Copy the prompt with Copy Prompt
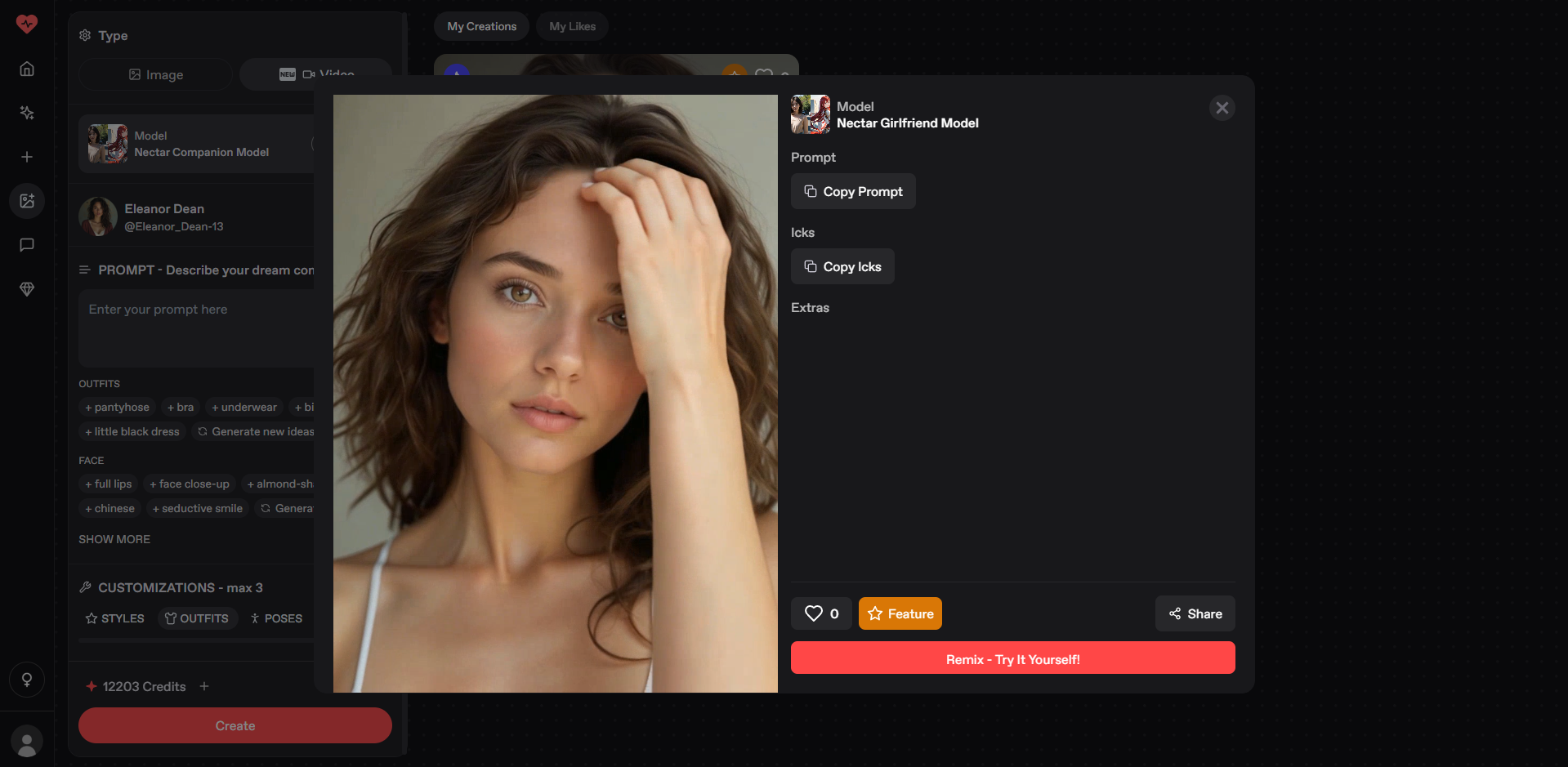 point(853,191)
